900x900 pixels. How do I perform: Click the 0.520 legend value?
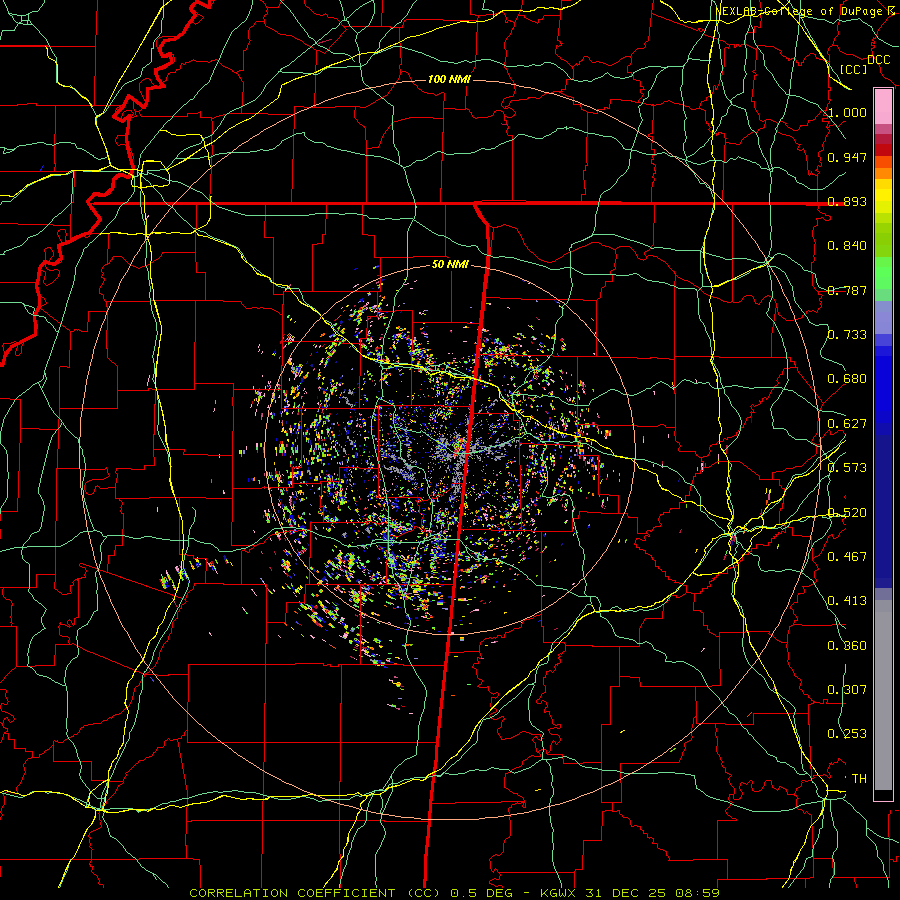coord(847,513)
